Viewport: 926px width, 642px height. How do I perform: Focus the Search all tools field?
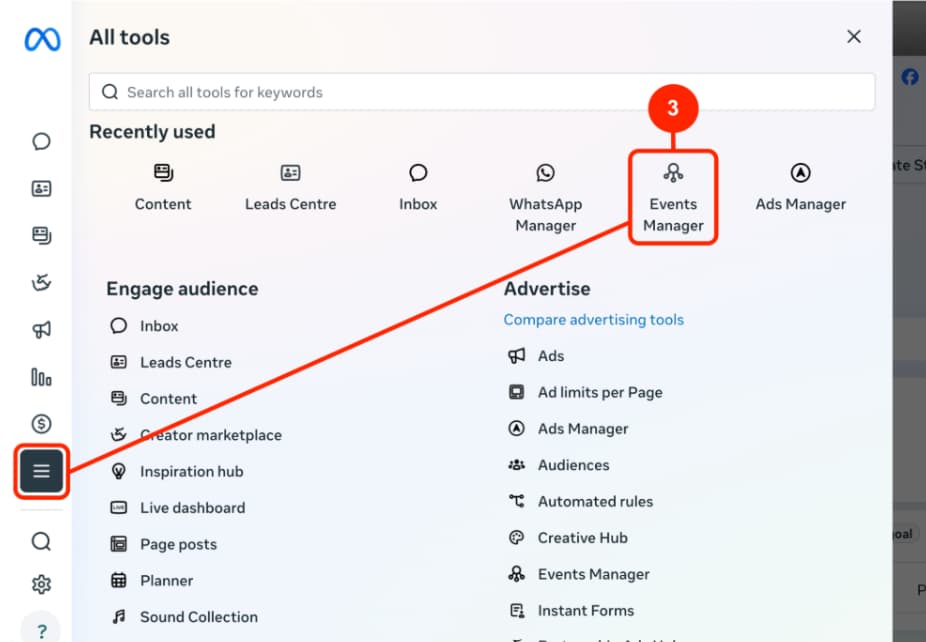[482, 92]
